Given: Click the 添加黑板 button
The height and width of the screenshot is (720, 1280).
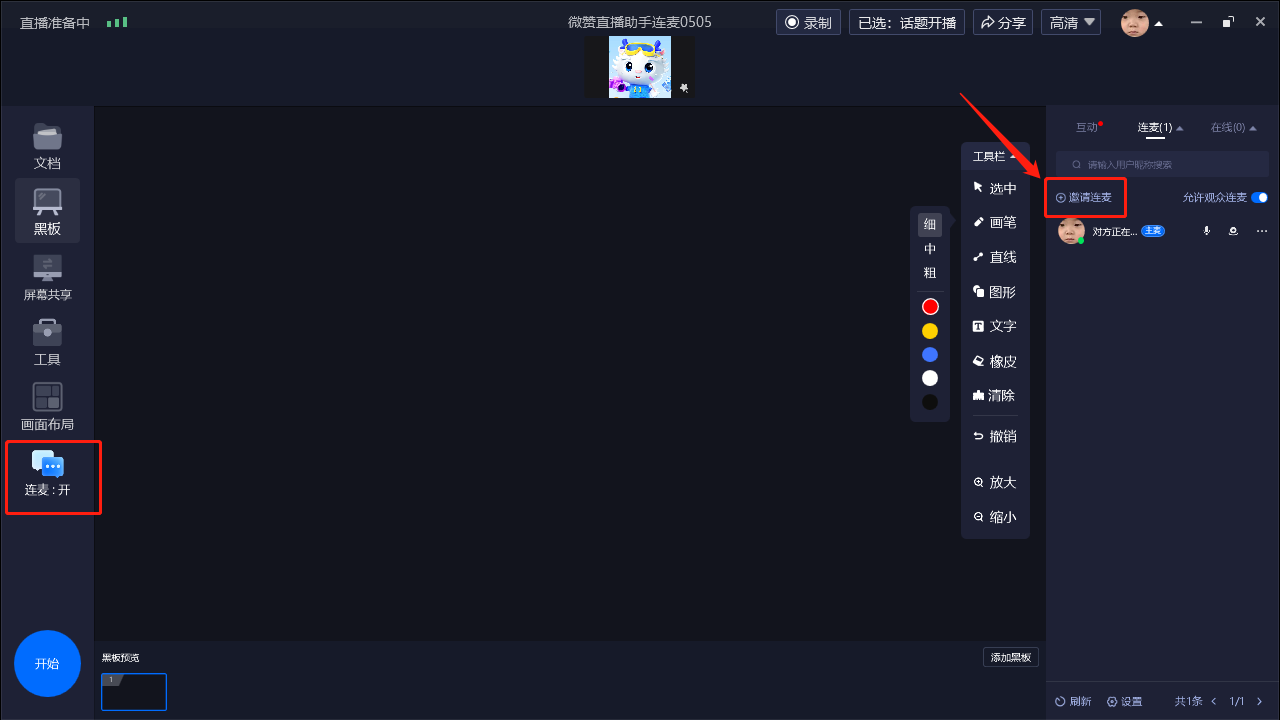Looking at the screenshot, I should pyautogui.click(x=1011, y=657).
